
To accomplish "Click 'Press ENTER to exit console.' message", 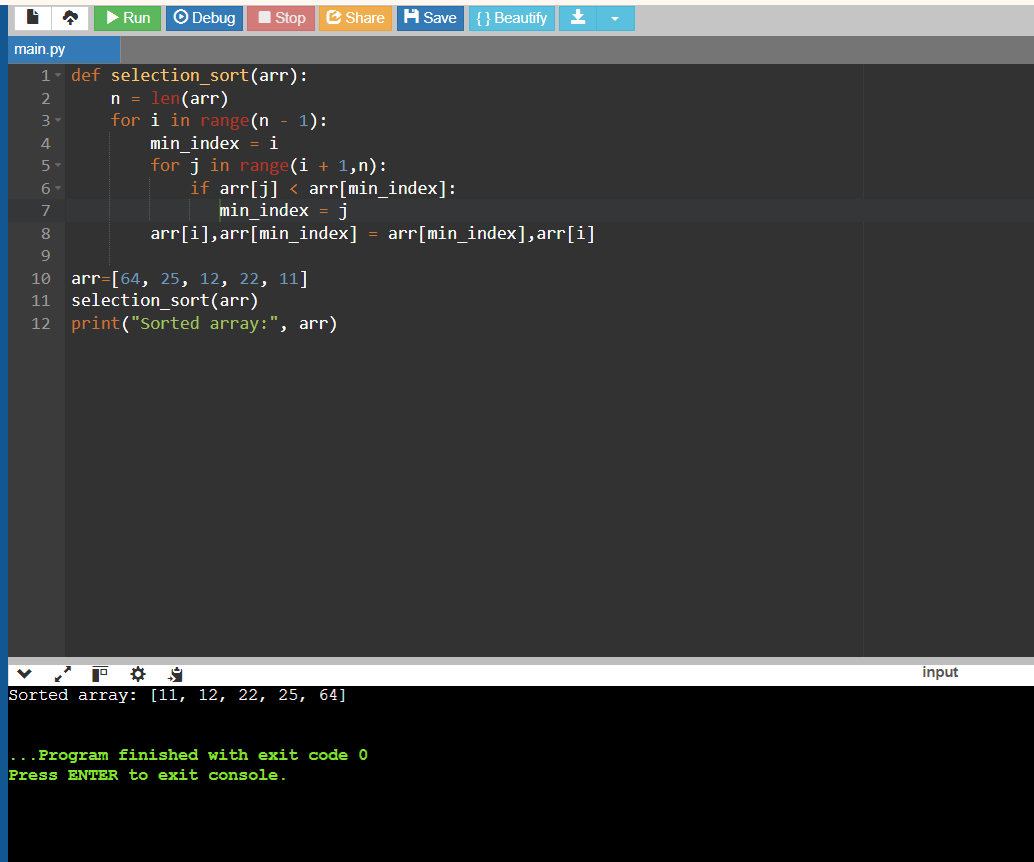I will pyautogui.click(x=147, y=775).
